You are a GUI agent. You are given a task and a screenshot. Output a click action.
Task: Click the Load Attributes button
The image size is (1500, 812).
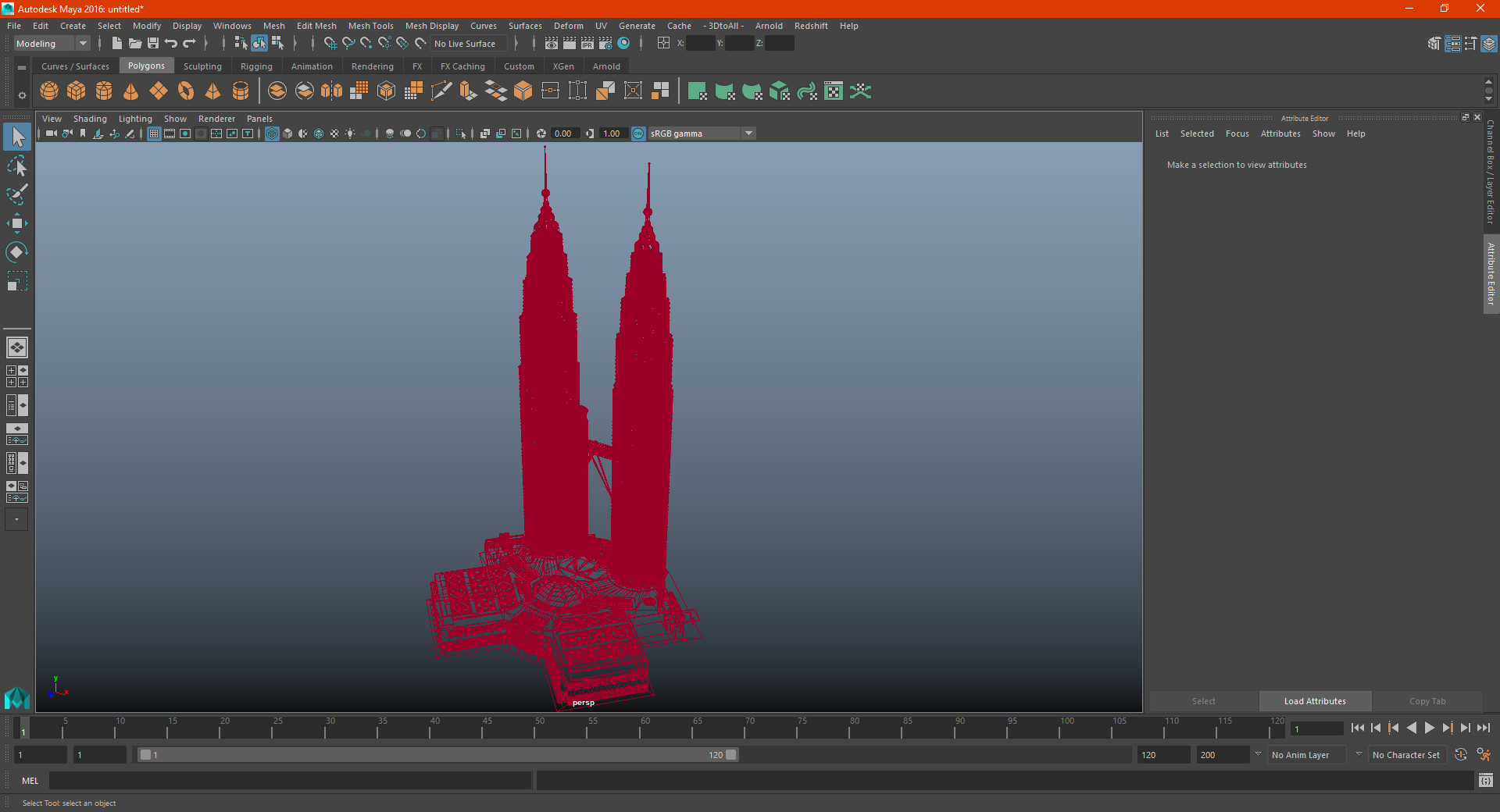click(x=1315, y=701)
